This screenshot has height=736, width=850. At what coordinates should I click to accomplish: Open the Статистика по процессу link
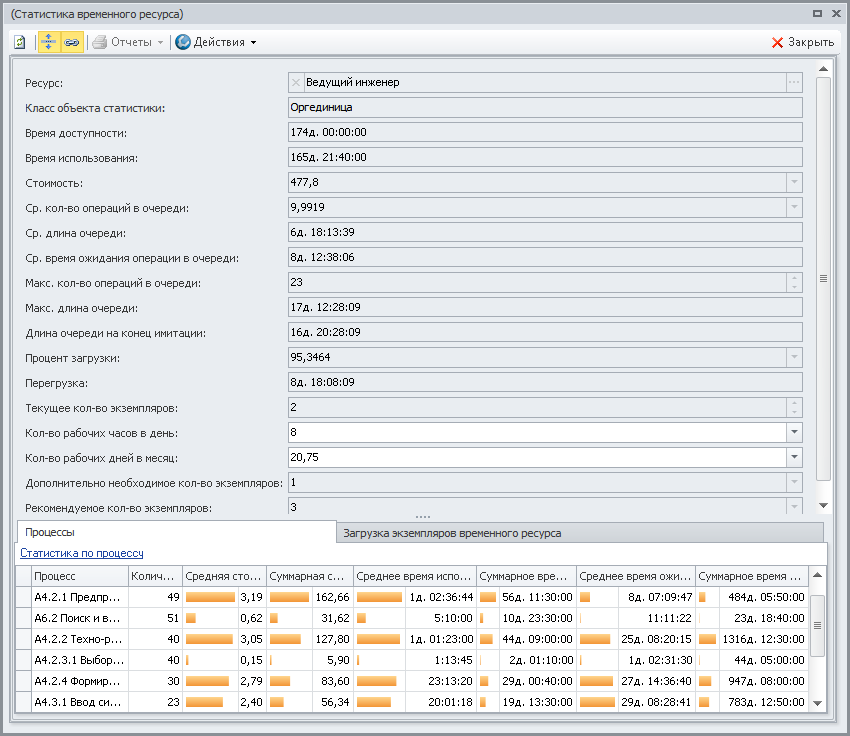point(82,553)
